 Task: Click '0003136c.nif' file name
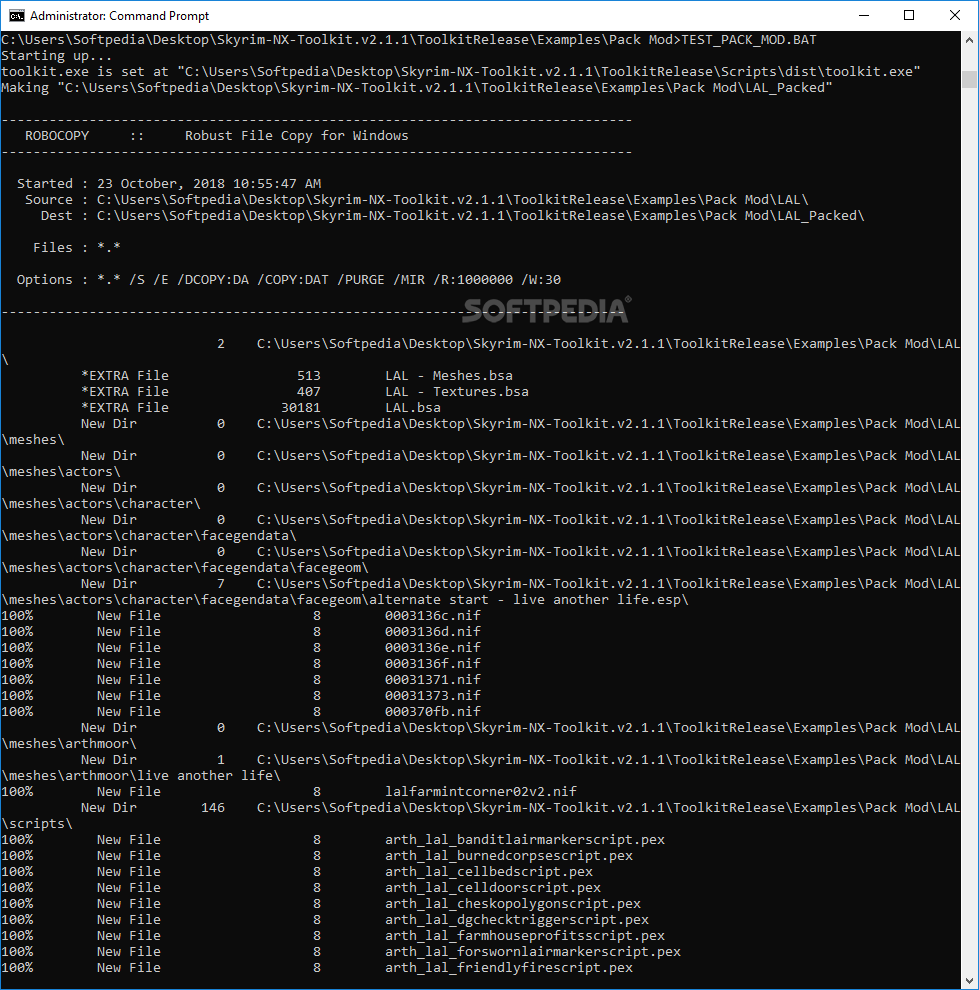click(432, 616)
